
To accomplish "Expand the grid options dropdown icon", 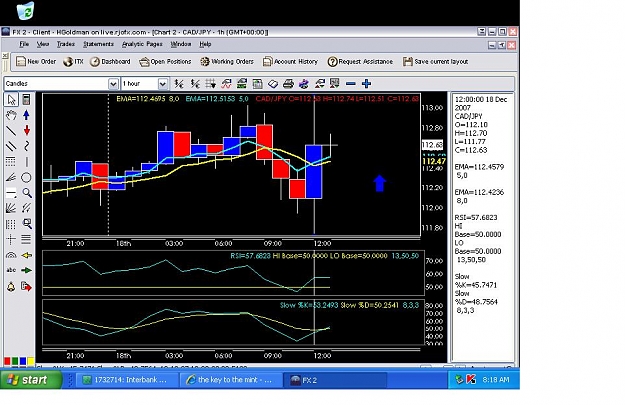I will click(x=211, y=84).
